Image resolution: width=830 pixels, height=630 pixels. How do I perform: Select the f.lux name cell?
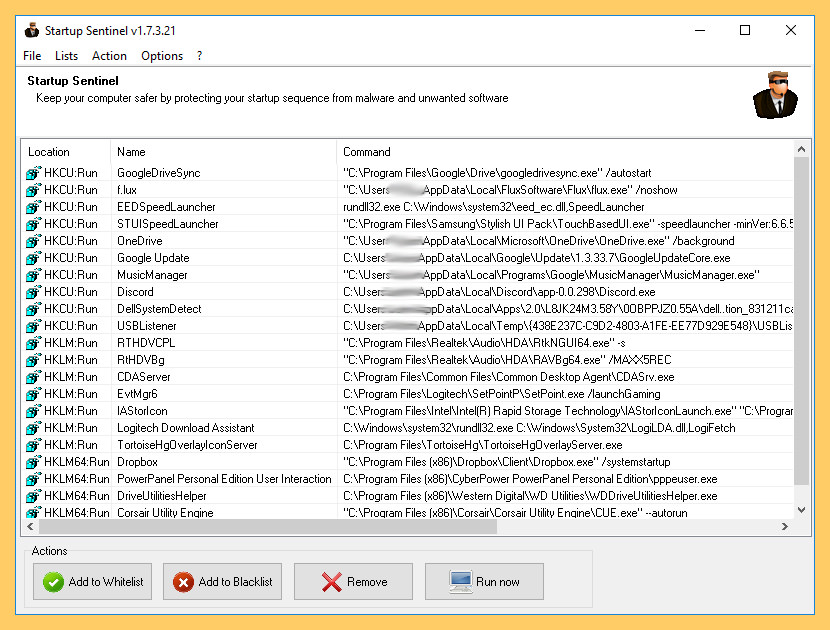127,190
